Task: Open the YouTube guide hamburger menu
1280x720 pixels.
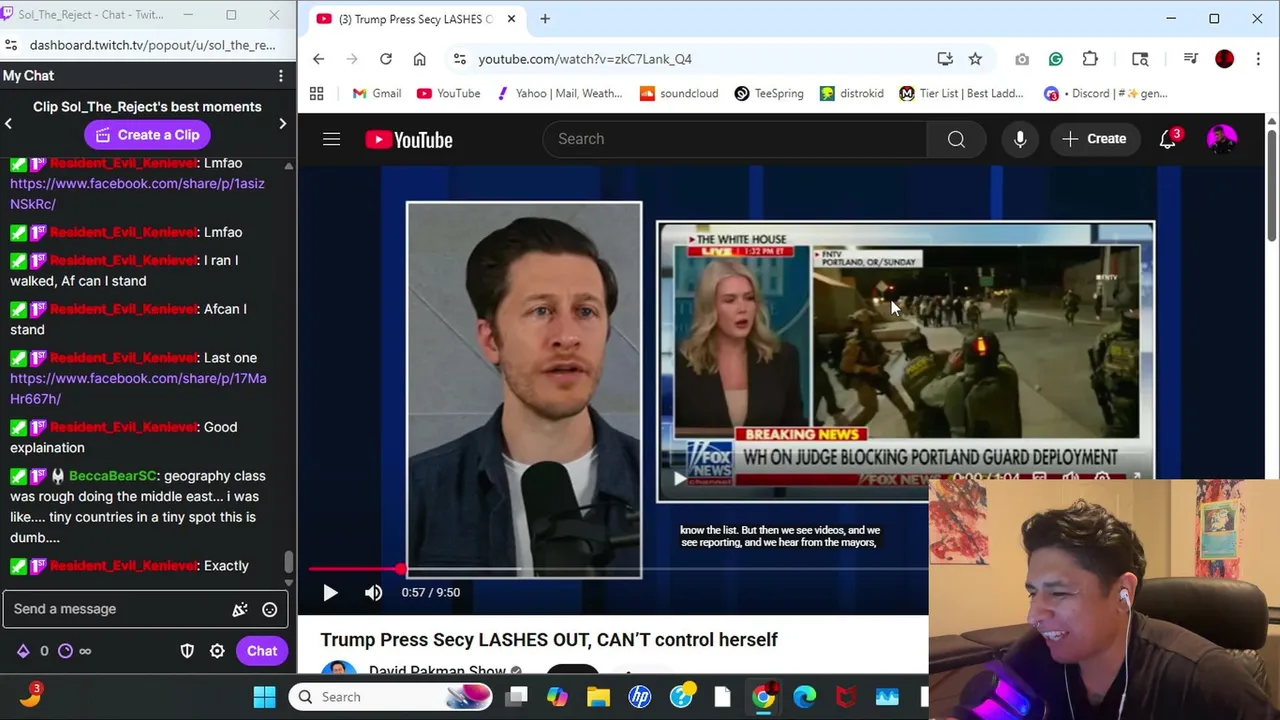Action: [331, 139]
